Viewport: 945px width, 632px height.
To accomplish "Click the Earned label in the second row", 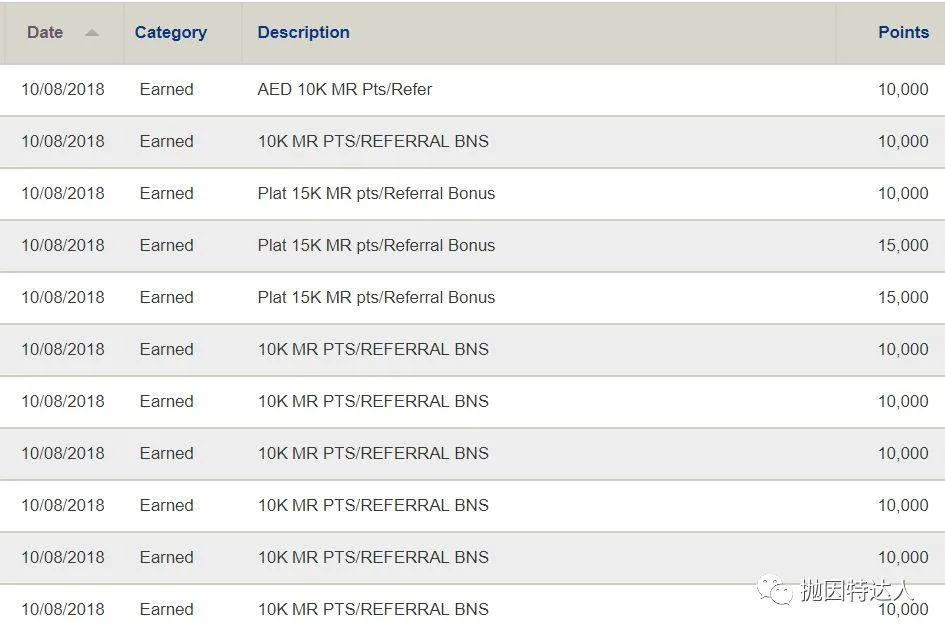I will [x=166, y=141].
